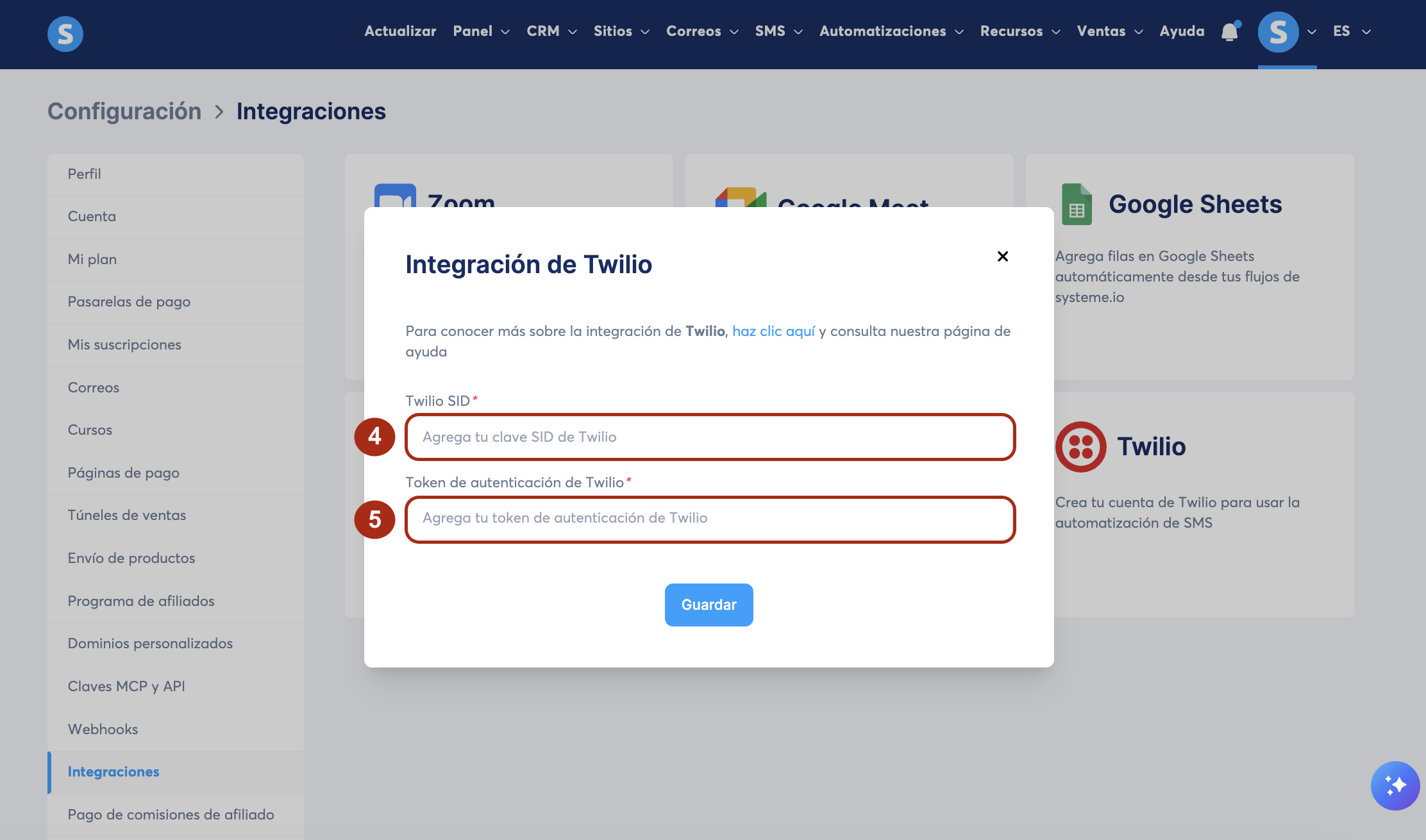The width and height of the screenshot is (1426, 840).
Task: Click the Twilio logo icon
Action: (x=1081, y=447)
